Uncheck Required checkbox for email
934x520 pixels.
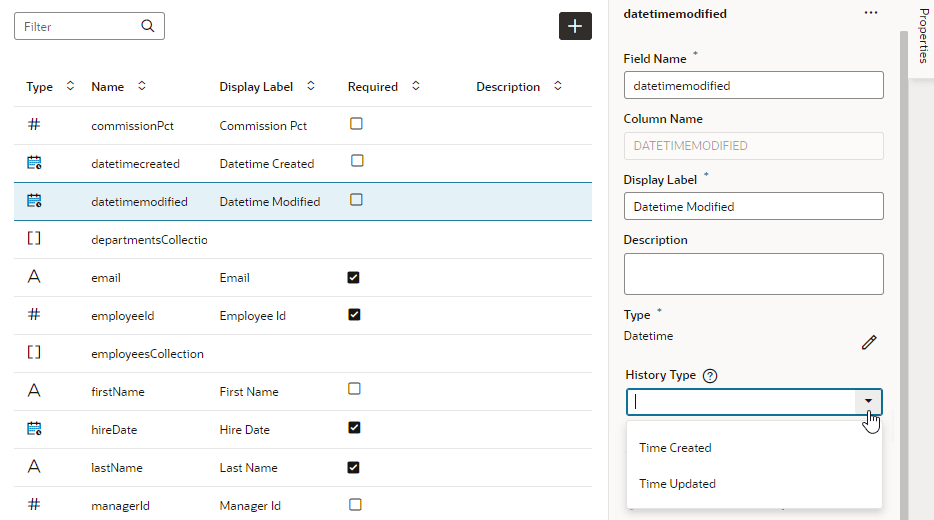[x=354, y=277]
